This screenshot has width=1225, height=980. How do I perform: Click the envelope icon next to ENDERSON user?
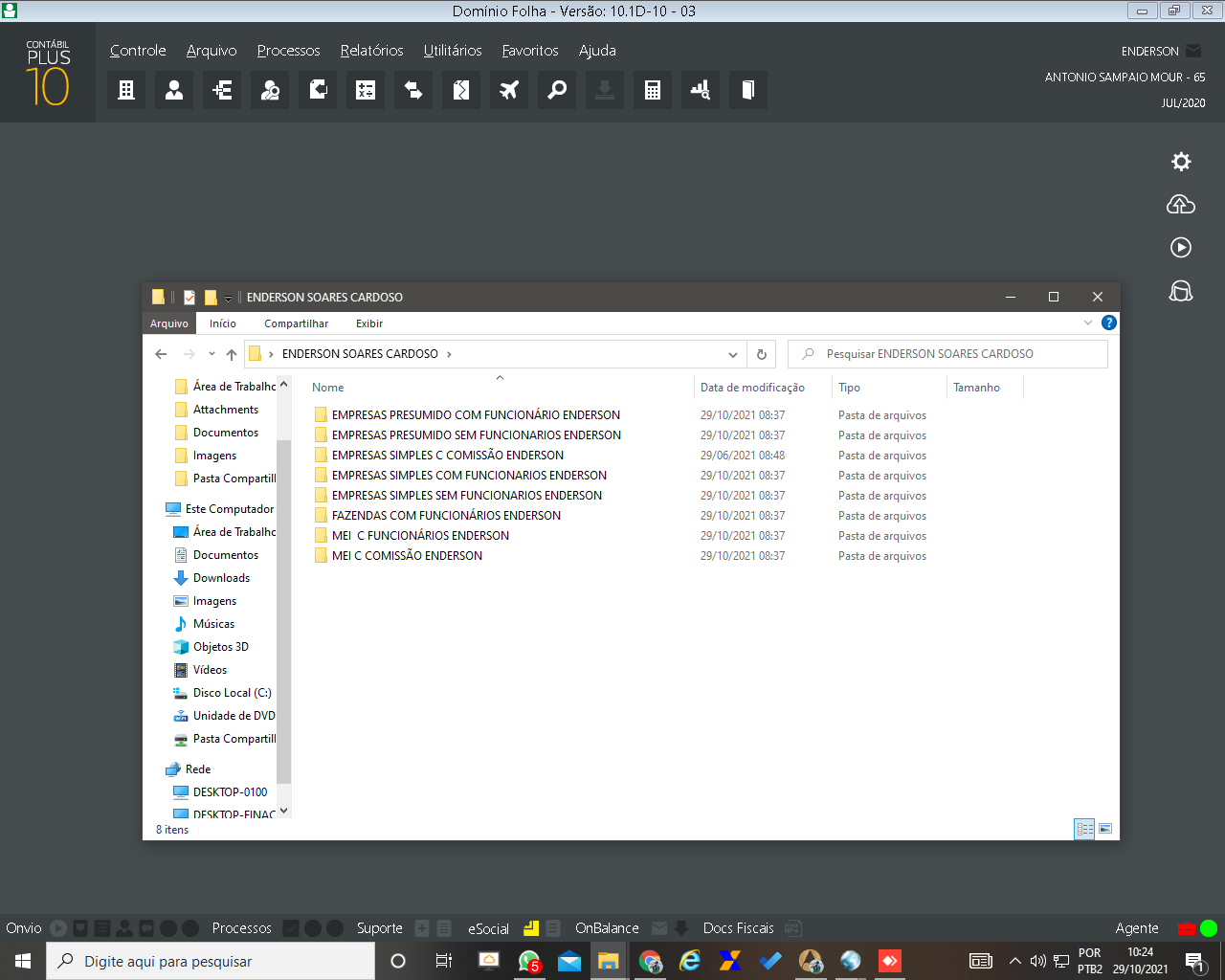click(x=1193, y=51)
